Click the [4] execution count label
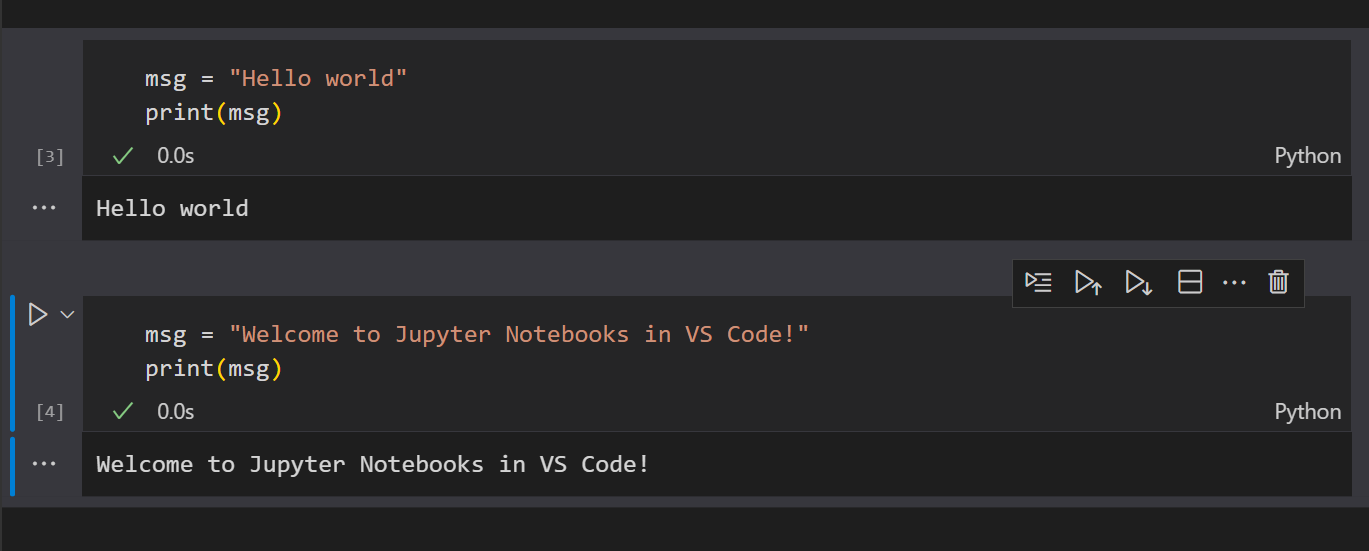The width and height of the screenshot is (1369, 551). (x=50, y=413)
